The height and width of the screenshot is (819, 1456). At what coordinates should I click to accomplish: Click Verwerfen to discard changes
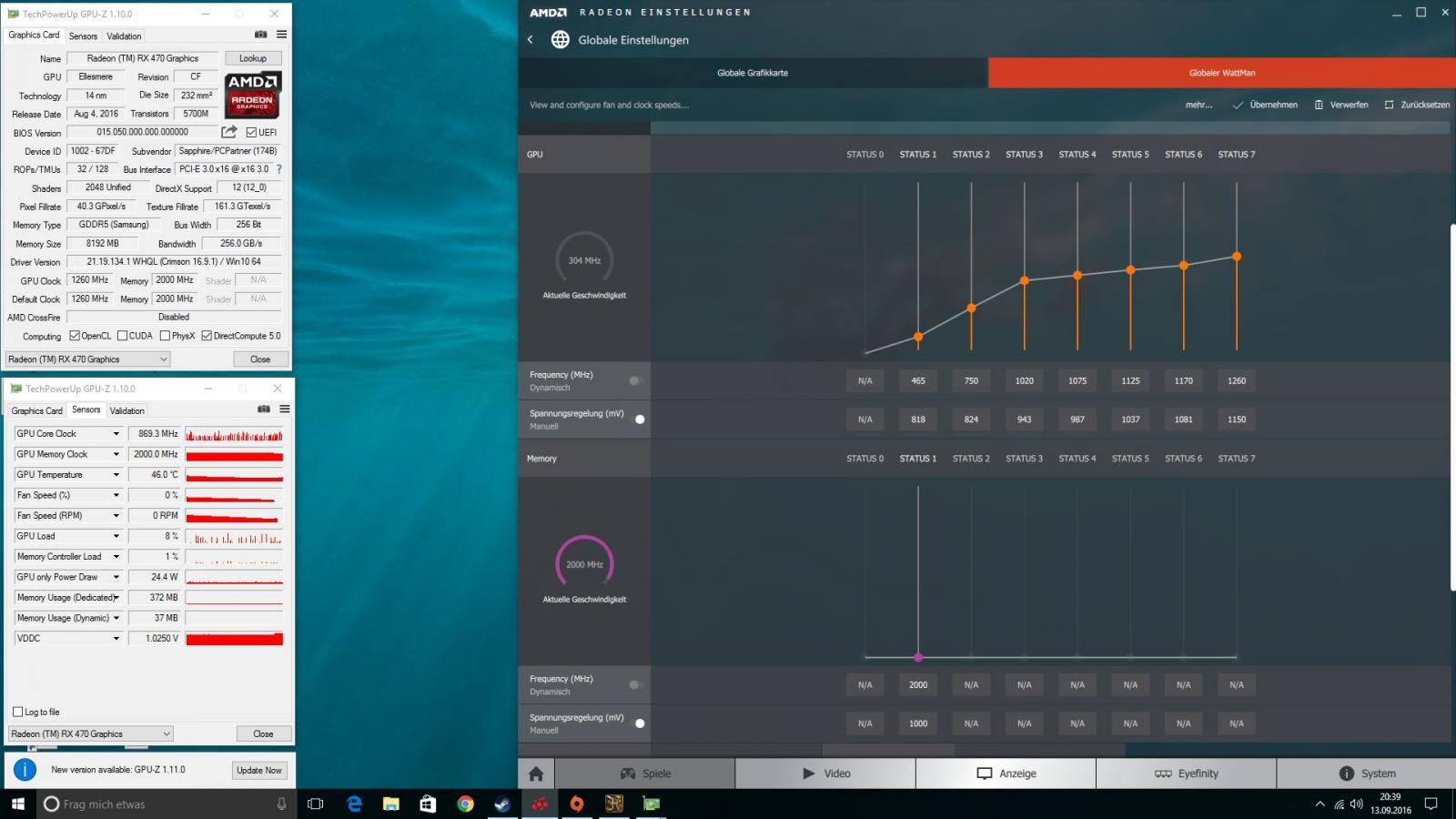(x=1341, y=105)
